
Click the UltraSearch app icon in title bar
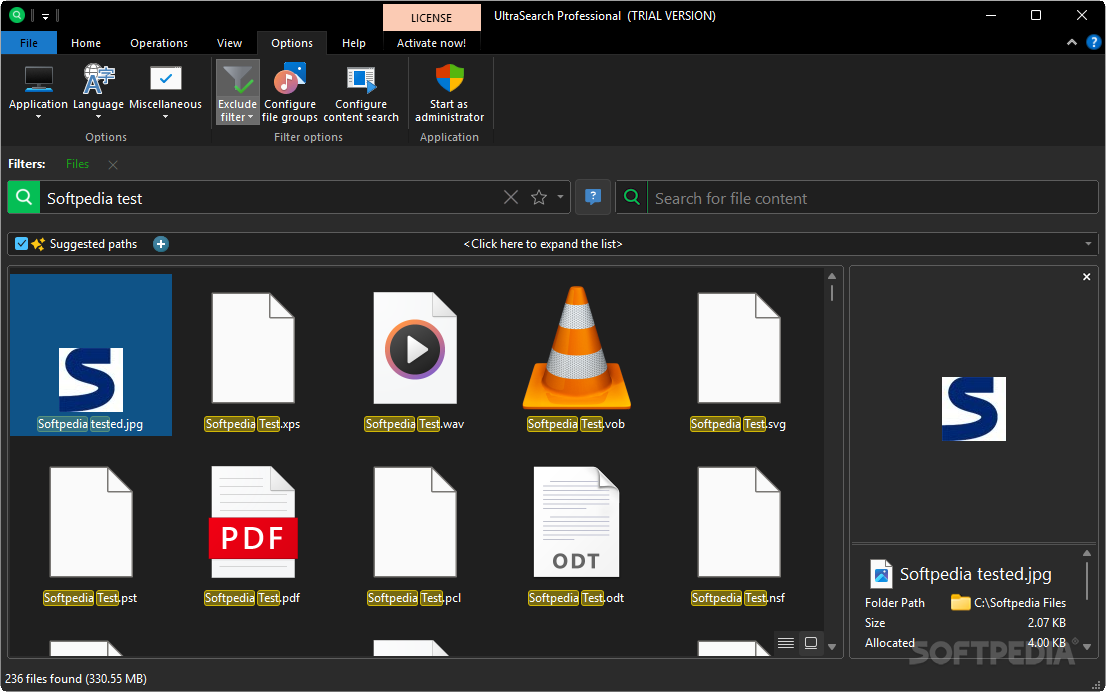tap(16, 15)
